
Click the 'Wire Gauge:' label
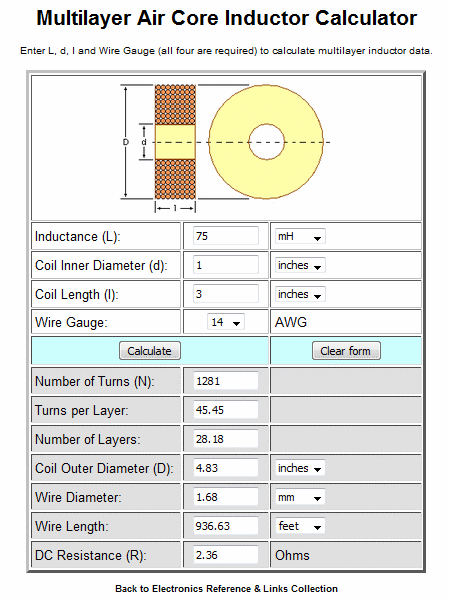(71, 323)
